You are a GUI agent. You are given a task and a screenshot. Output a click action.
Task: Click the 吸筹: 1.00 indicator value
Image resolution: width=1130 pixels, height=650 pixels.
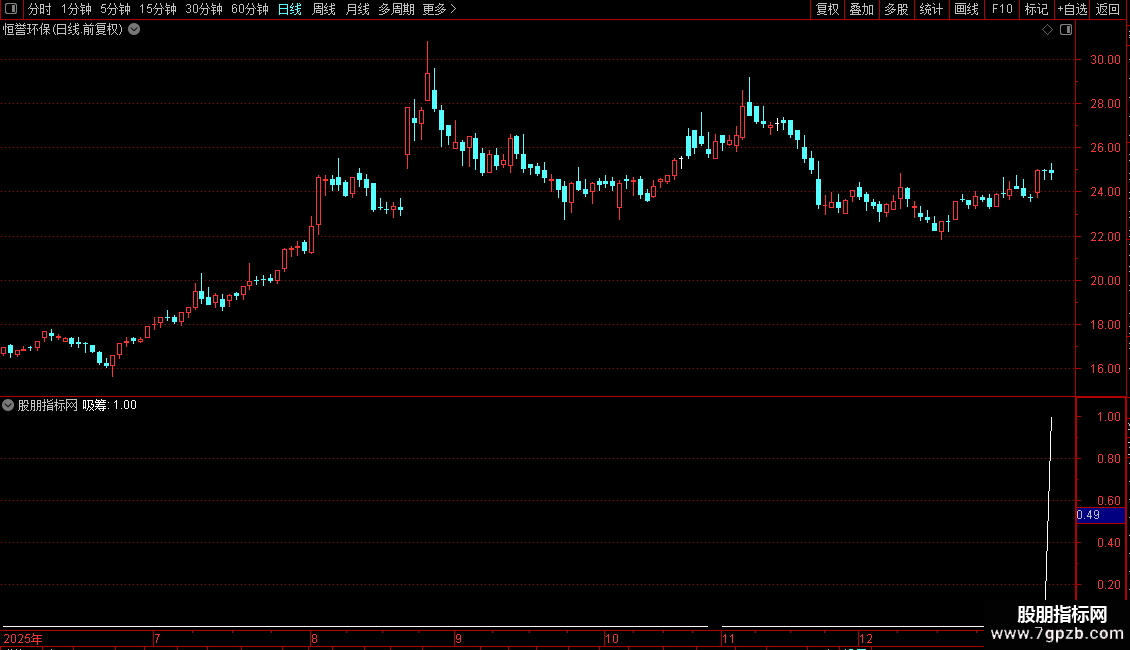(x=110, y=405)
